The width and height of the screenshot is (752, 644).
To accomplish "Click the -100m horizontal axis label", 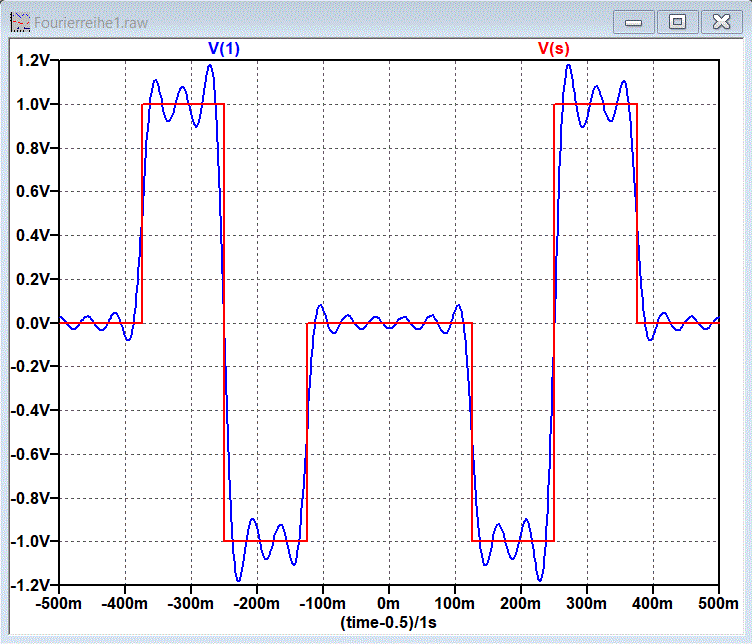I will 323,603.
